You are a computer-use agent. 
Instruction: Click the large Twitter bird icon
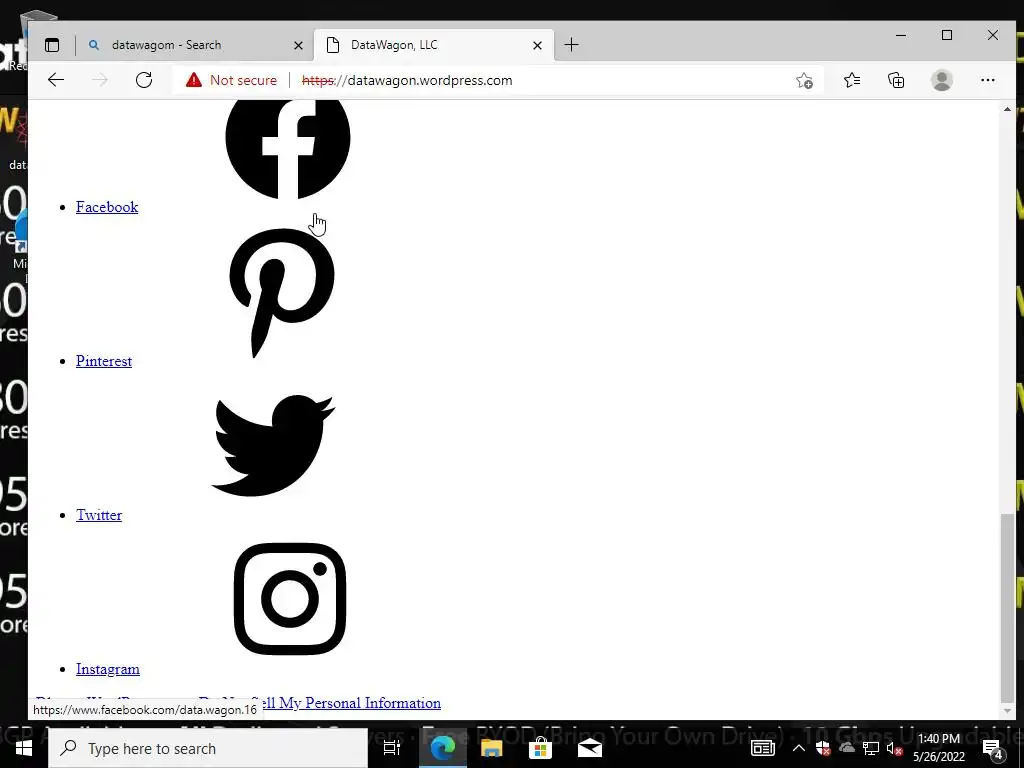pyautogui.click(x=273, y=445)
